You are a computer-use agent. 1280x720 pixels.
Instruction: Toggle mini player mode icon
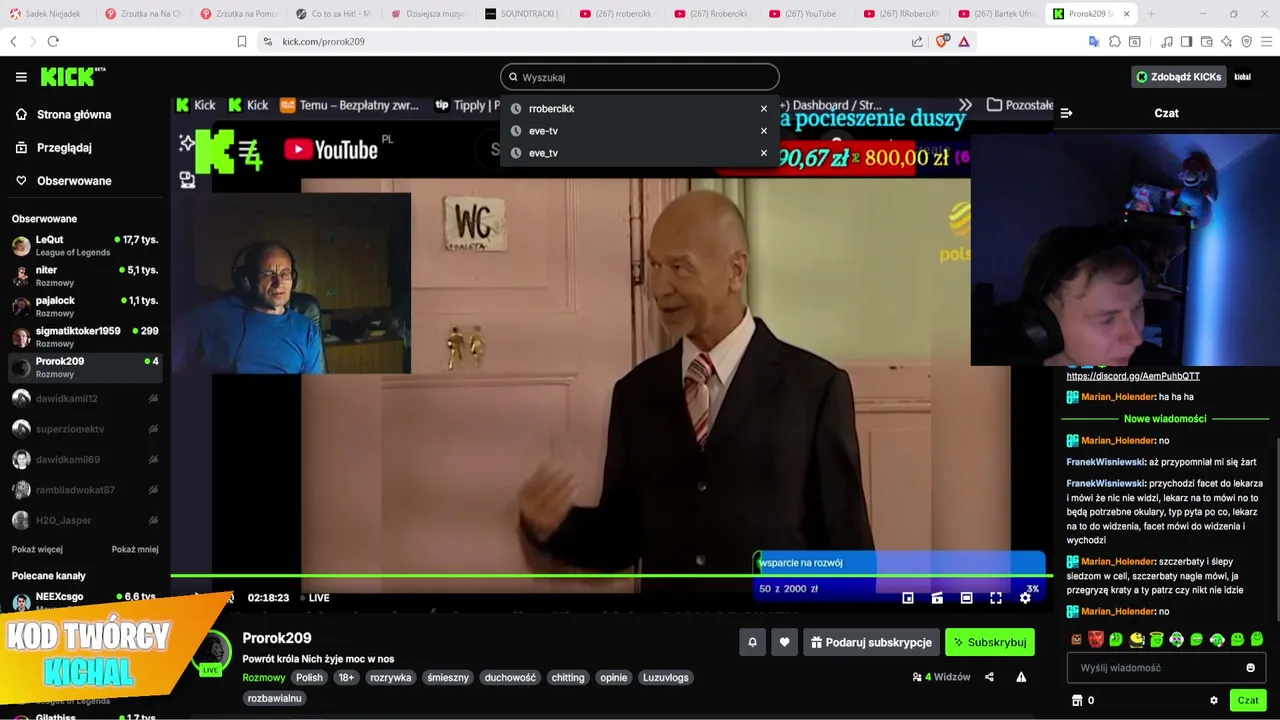(908, 598)
